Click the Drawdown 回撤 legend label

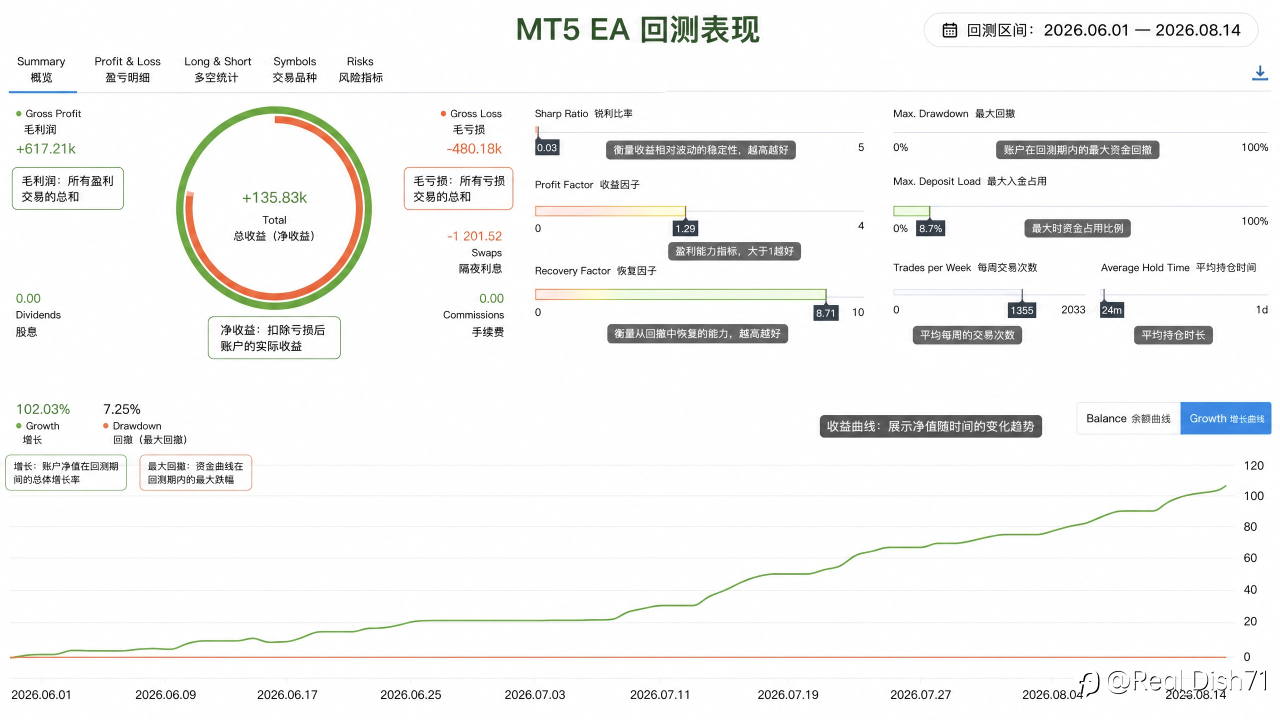tap(145, 433)
